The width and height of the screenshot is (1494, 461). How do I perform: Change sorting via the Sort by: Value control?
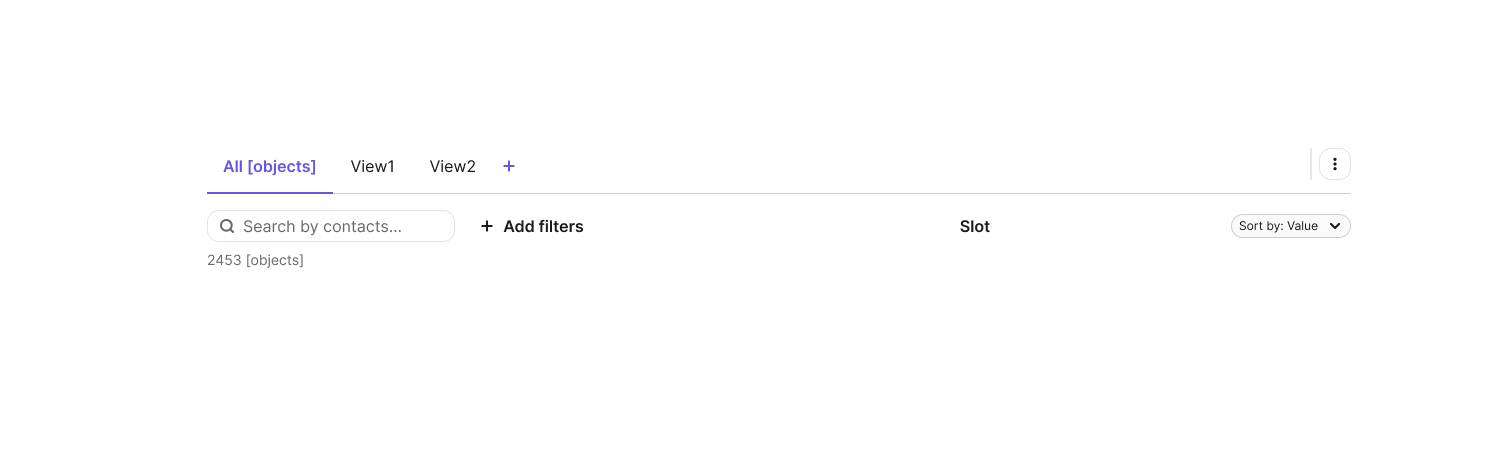[1291, 226]
